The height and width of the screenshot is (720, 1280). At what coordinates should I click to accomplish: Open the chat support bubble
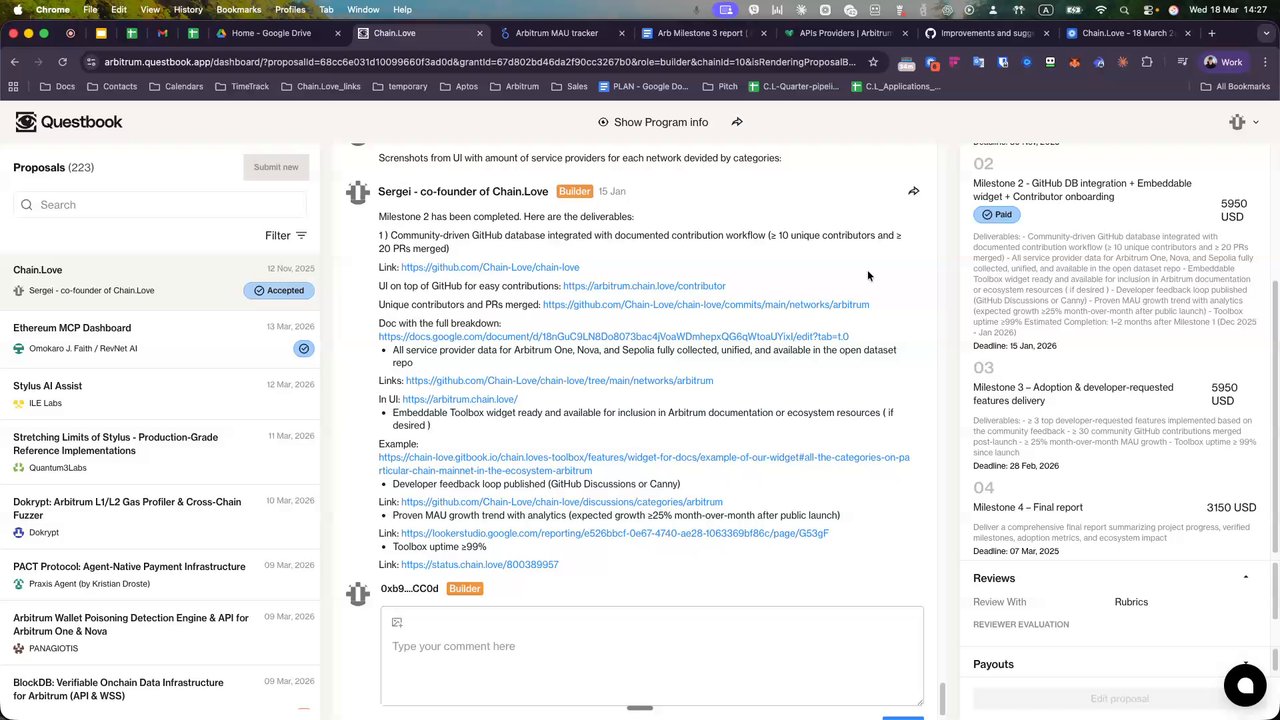point(1245,686)
